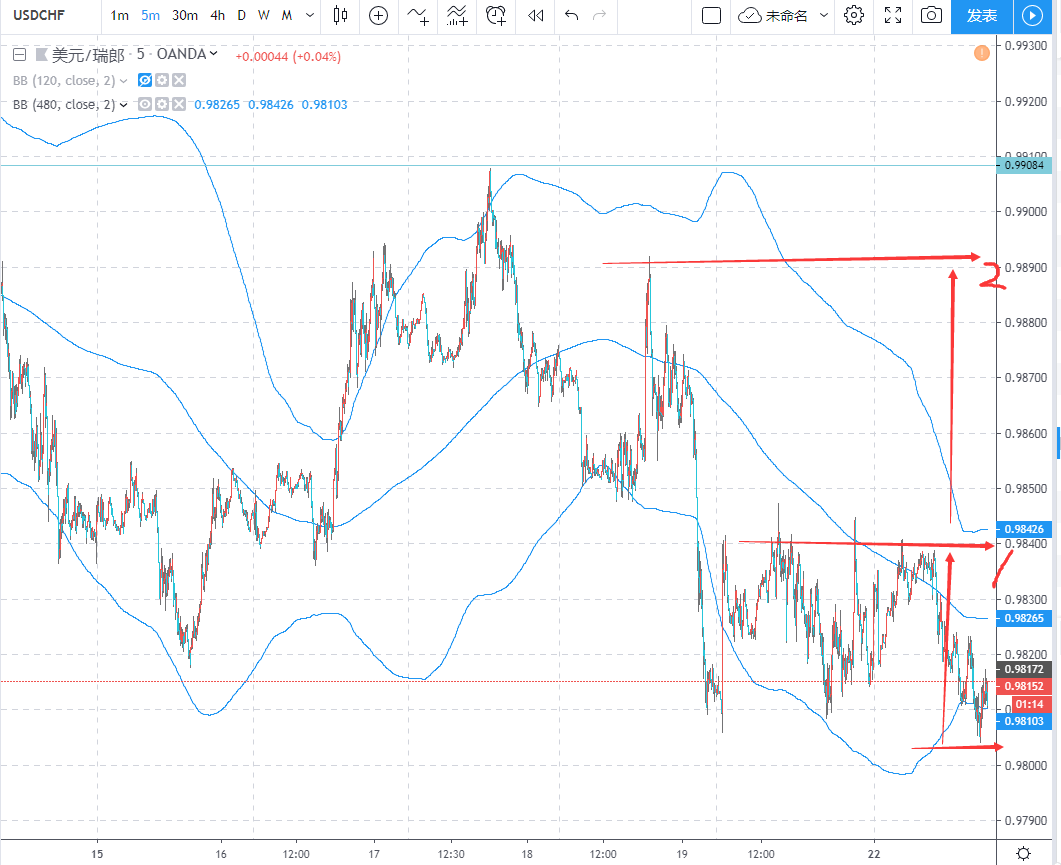
Task: Click the blue play button beside 发表
Action: coord(1032,16)
